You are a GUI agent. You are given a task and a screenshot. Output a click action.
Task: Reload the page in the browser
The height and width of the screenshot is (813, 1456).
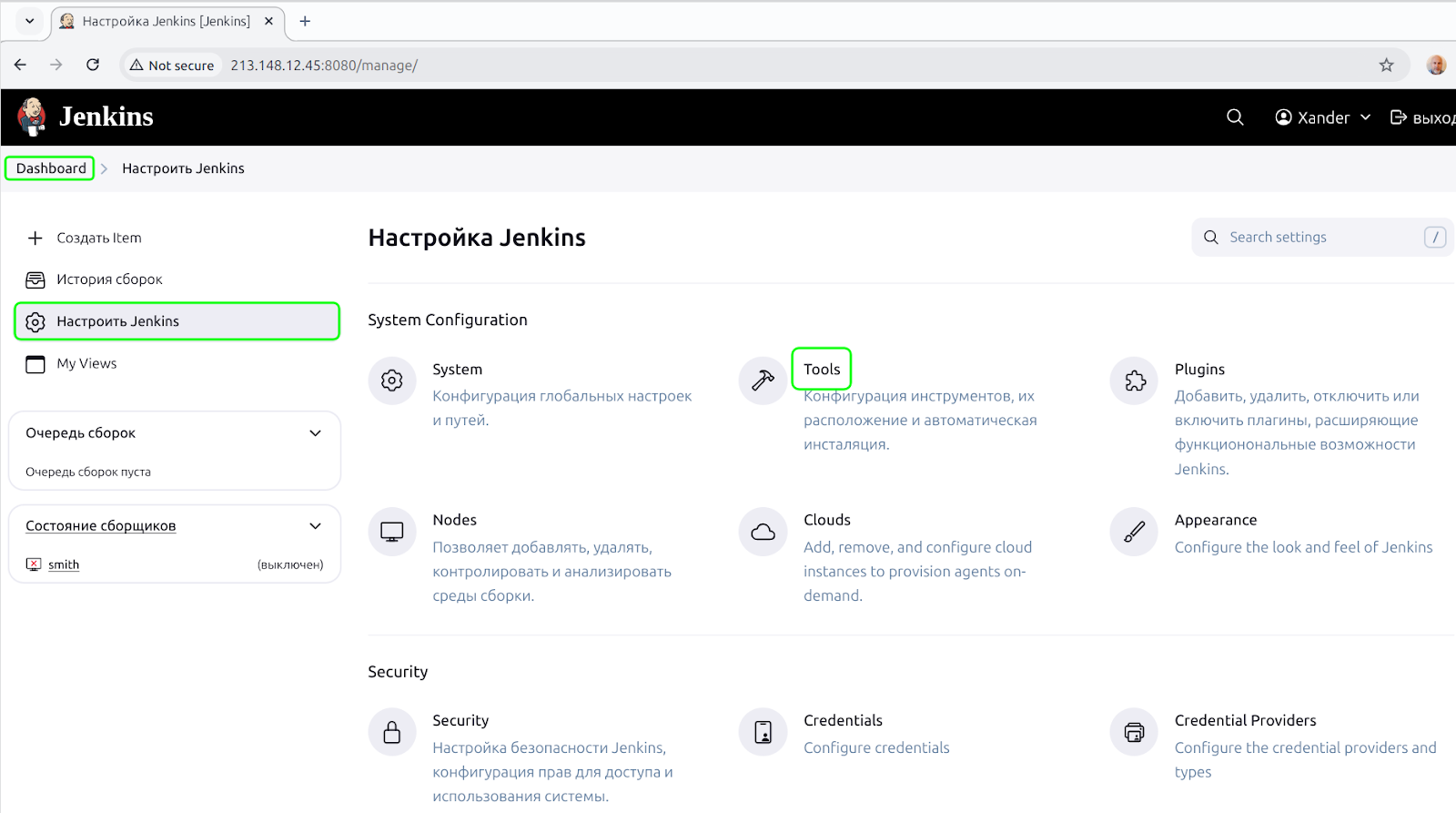point(93,66)
